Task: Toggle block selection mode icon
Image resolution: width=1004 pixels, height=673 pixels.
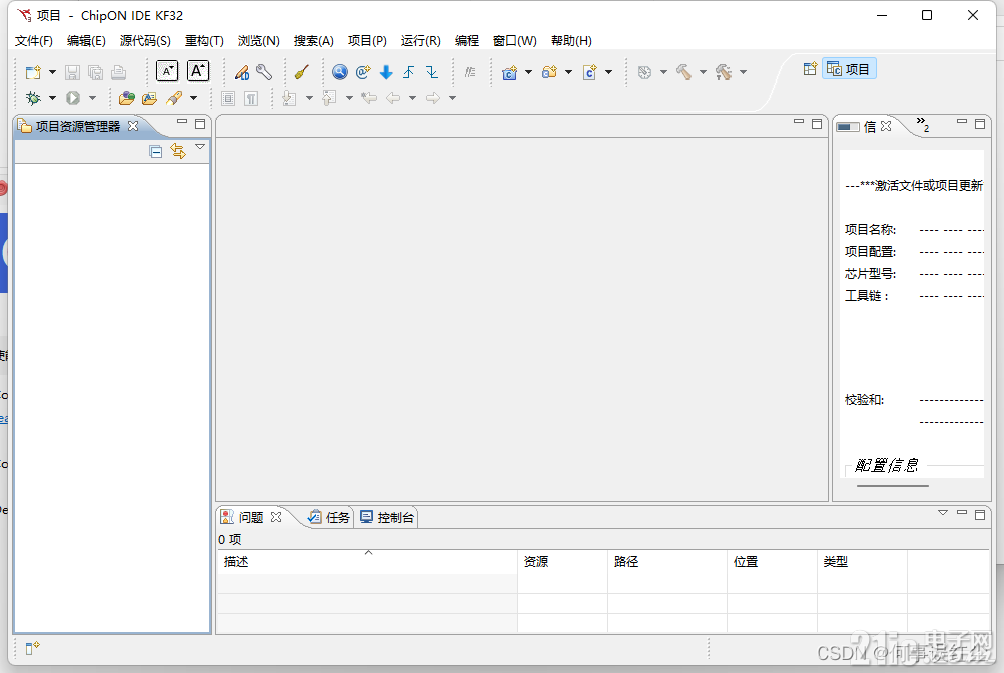Action: (228, 99)
